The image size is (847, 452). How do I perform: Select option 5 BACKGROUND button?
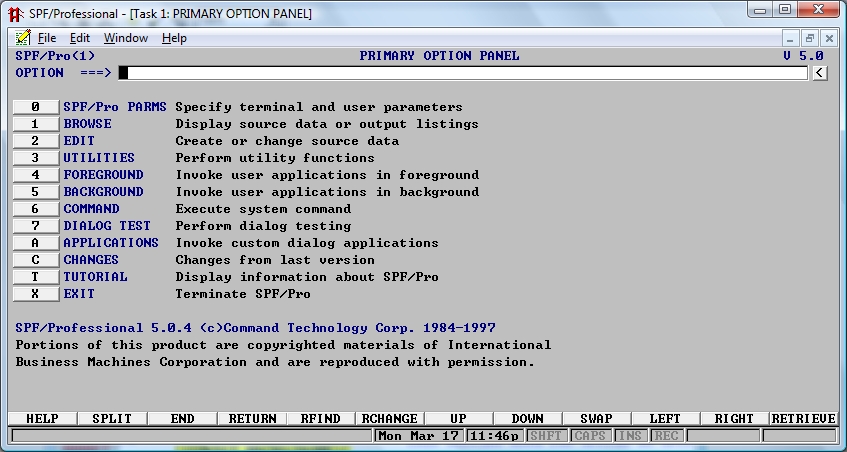36,192
